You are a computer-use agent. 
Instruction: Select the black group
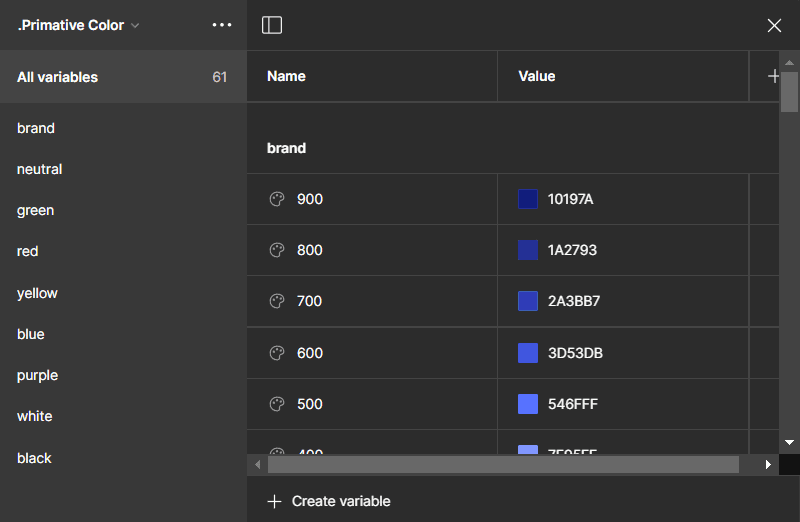(34, 458)
